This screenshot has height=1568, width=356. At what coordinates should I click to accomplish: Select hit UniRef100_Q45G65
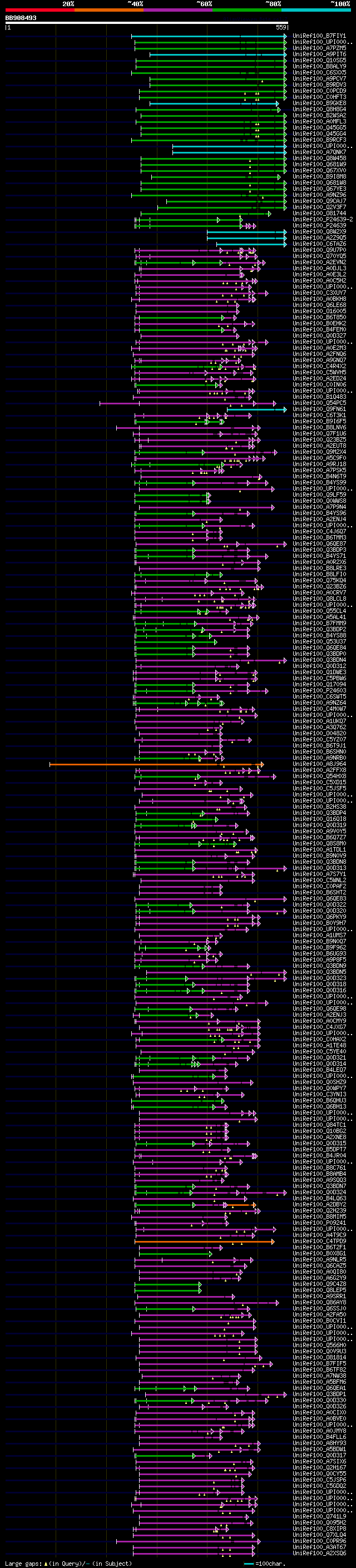pyautogui.click(x=319, y=128)
